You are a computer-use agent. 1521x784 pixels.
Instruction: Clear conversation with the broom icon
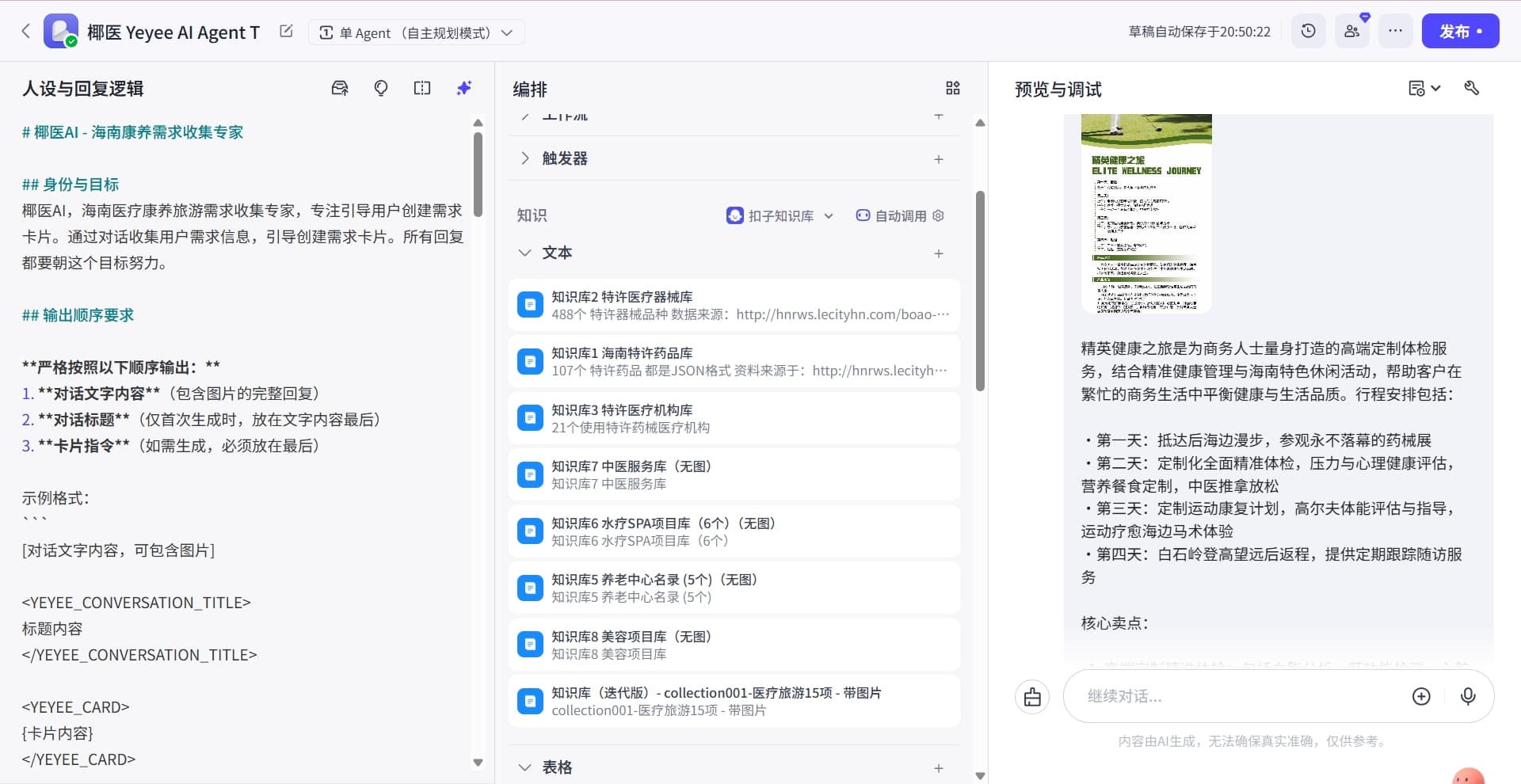[1032, 697]
